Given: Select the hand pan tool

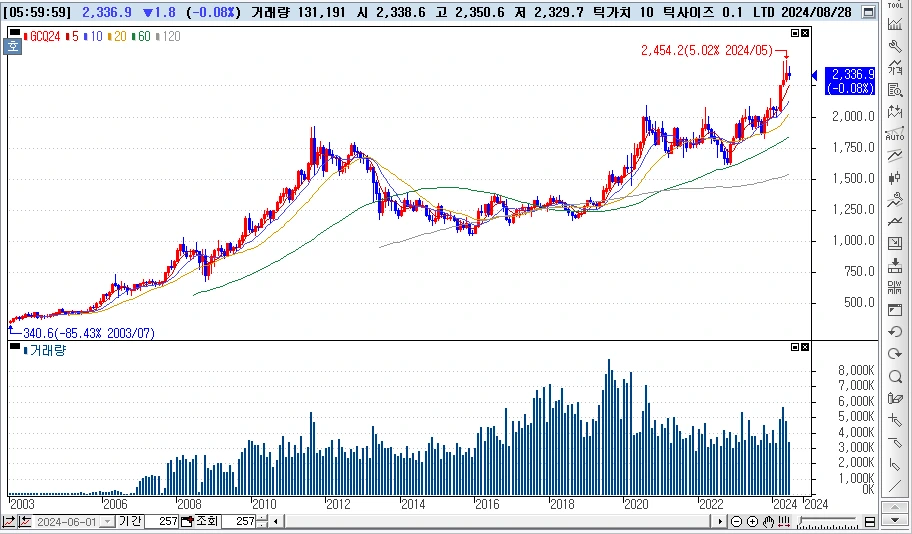Looking at the screenshot, I should (x=769, y=521).
